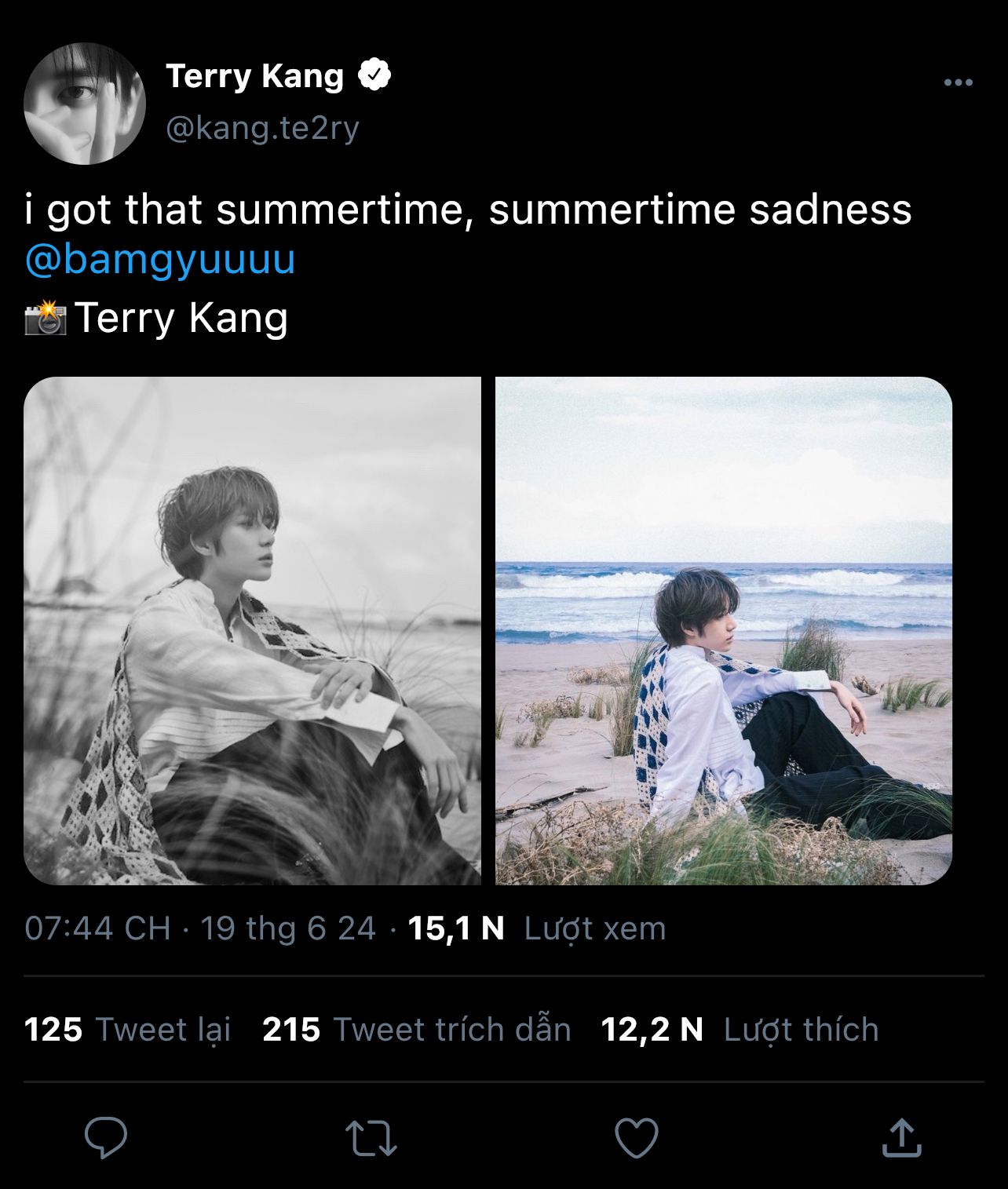This screenshot has height=1189, width=1008.
Task: Like the tweet with the heart icon
Action: click(x=636, y=1139)
